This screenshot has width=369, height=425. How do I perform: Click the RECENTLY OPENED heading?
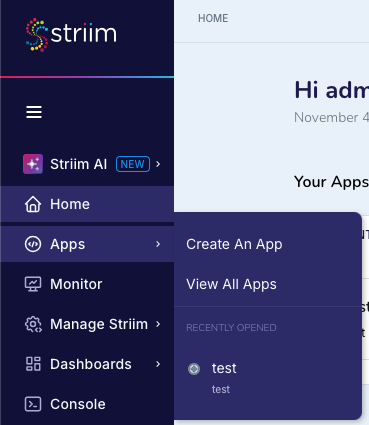[x=231, y=328]
